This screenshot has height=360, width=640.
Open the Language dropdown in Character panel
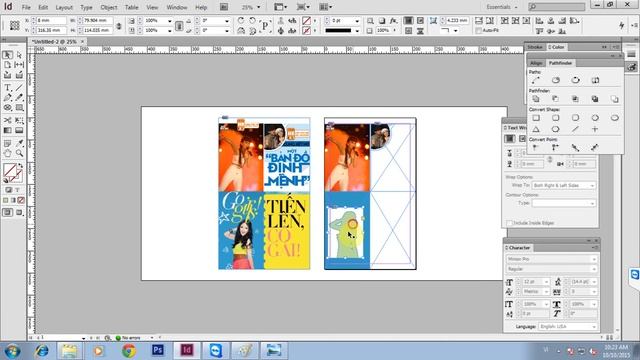pos(568,327)
